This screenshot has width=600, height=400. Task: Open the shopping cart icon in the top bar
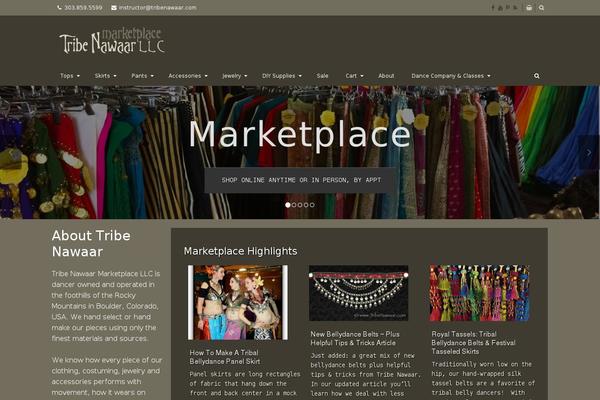[x=529, y=8]
